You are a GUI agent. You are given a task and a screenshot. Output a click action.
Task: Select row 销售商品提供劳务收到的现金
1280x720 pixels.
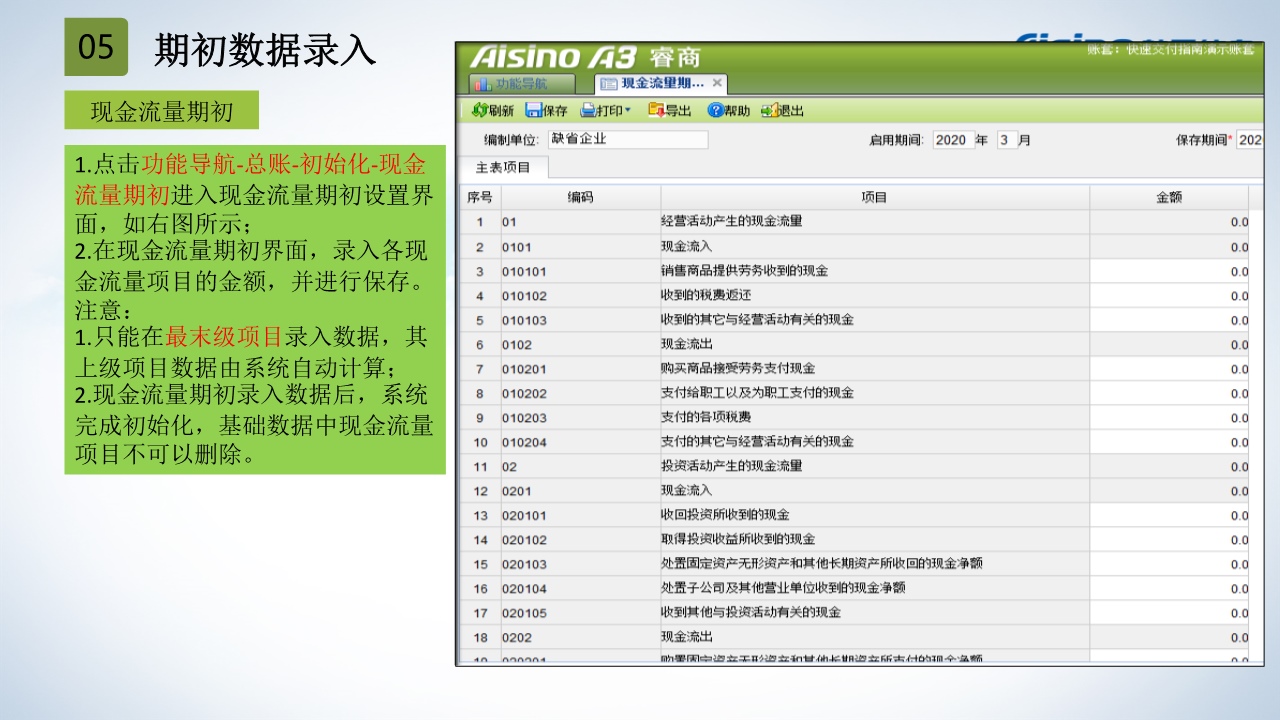click(744, 271)
